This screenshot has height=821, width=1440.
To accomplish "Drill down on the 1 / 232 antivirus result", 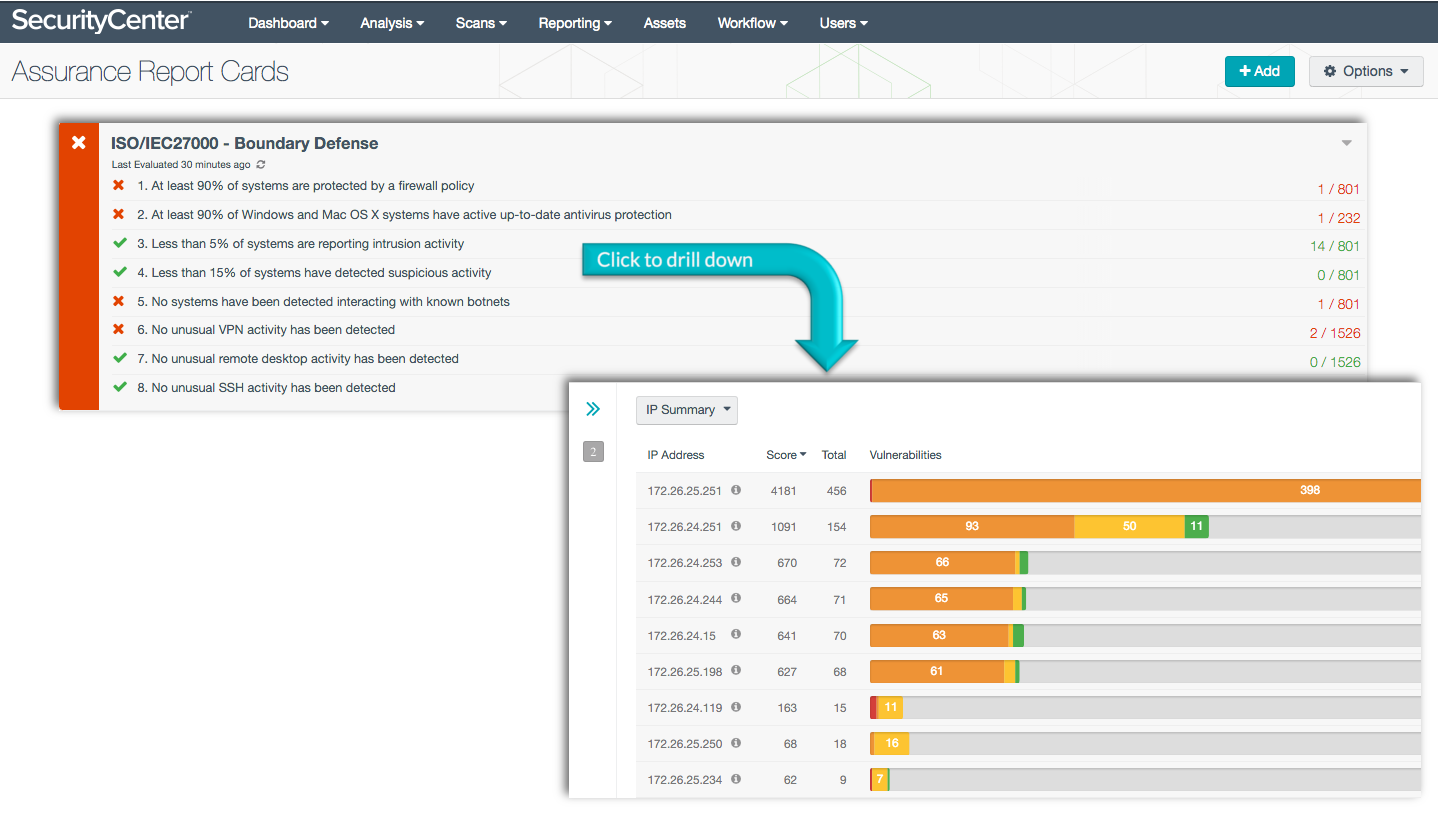I will coord(1339,218).
